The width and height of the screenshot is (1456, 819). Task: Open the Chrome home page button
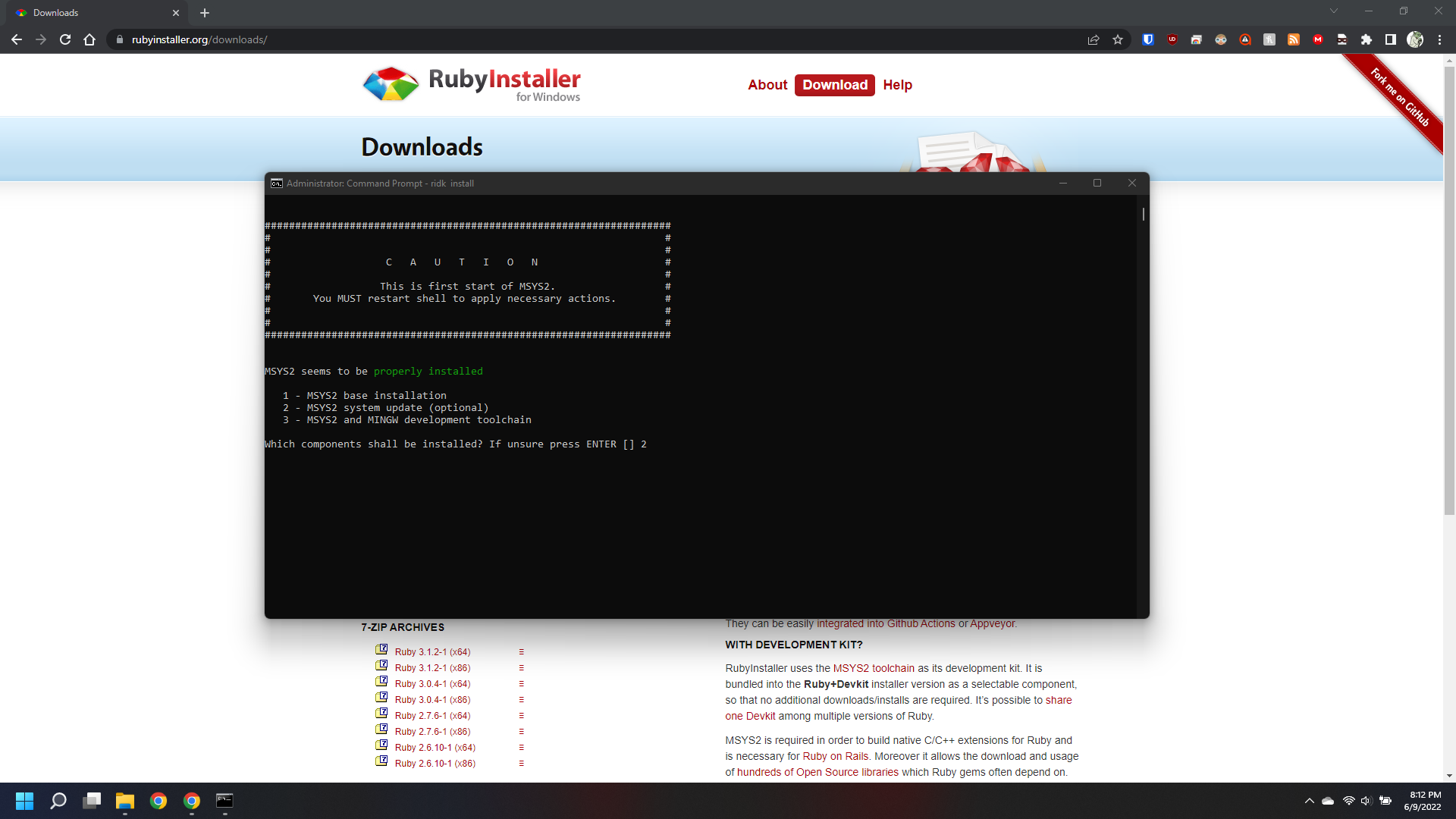(89, 39)
